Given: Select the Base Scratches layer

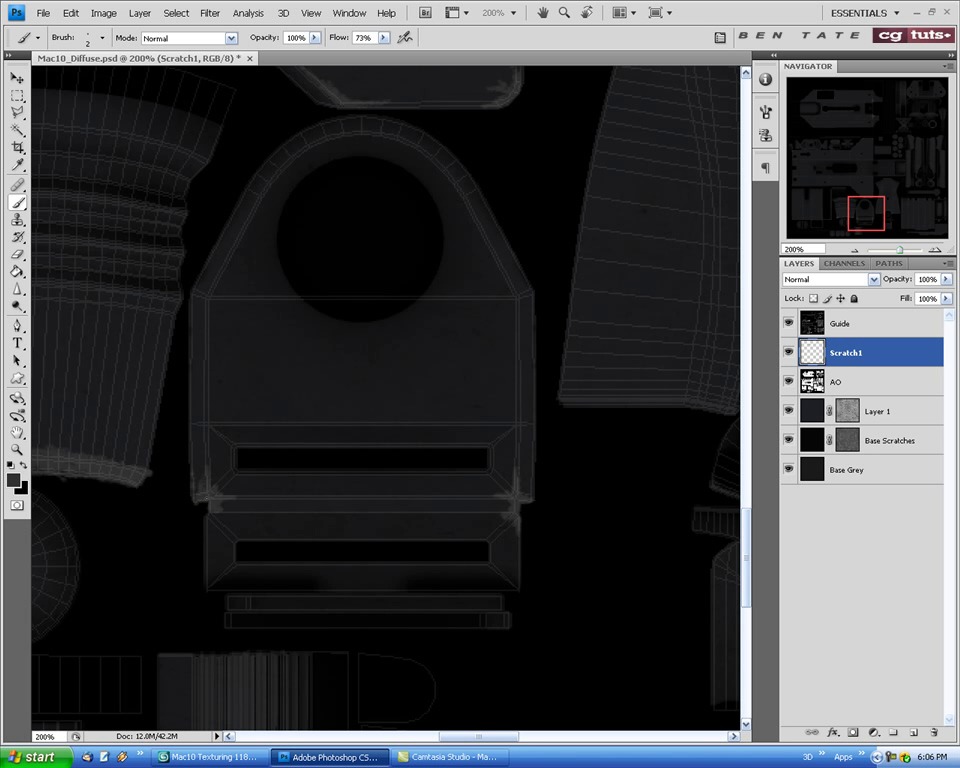Looking at the screenshot, I should (x=889, y=441).
